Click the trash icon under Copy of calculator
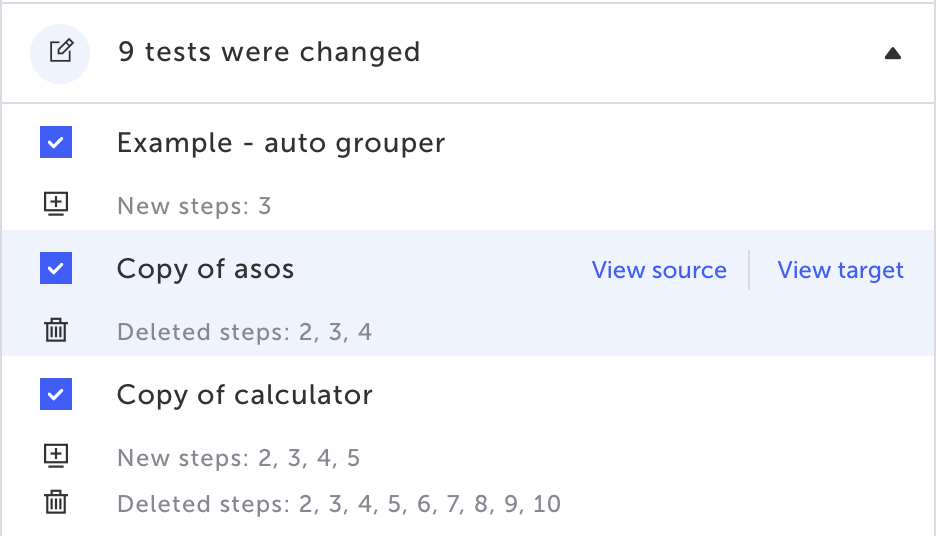Screen dimensions: 940x536 tap(56, 502)
